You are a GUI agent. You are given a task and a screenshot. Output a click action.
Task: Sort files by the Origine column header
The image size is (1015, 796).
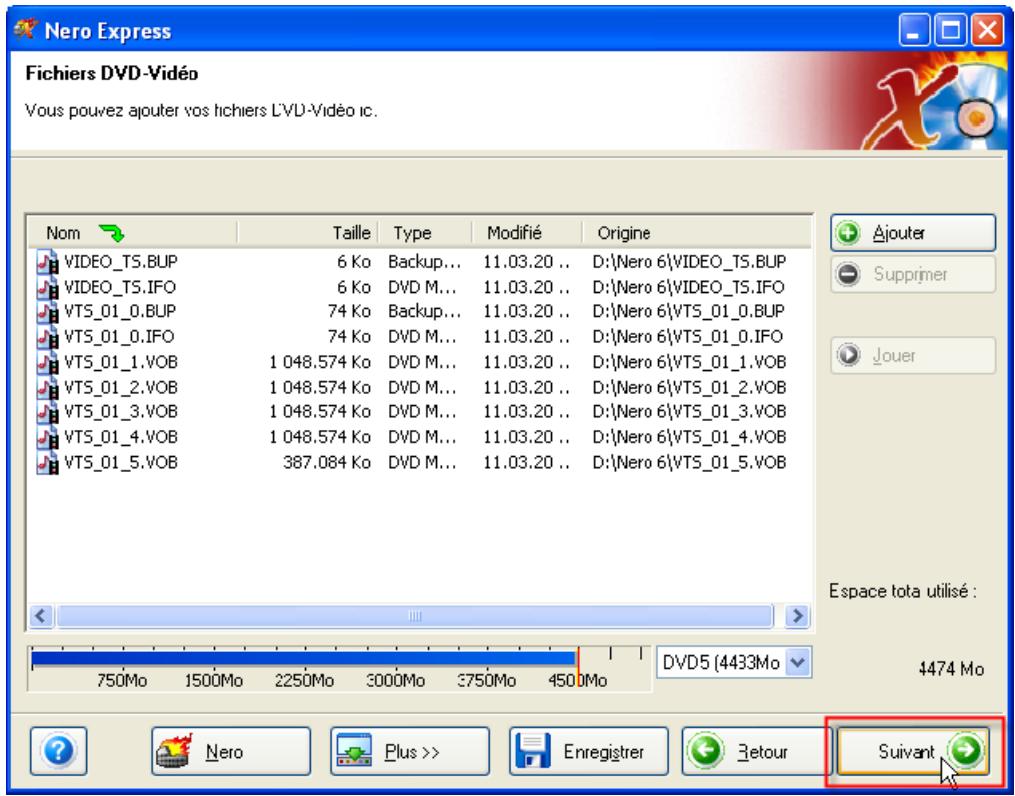pyautogui.click(x=696, y=233)
